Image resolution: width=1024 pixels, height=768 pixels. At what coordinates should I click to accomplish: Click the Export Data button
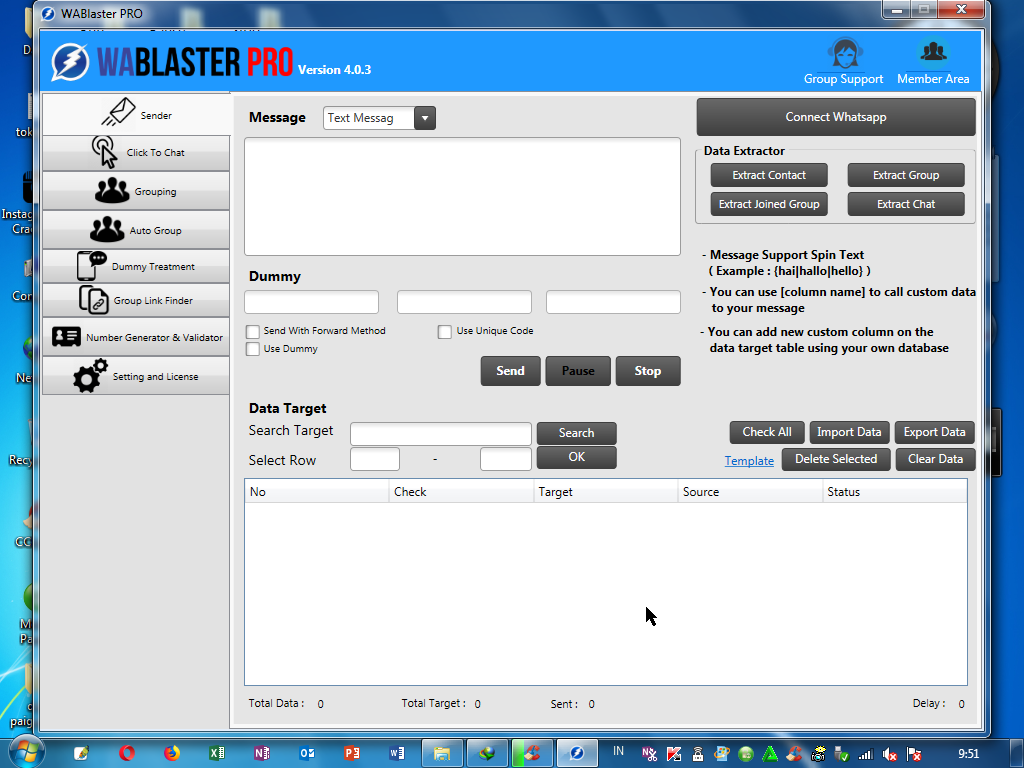point(935,432)
